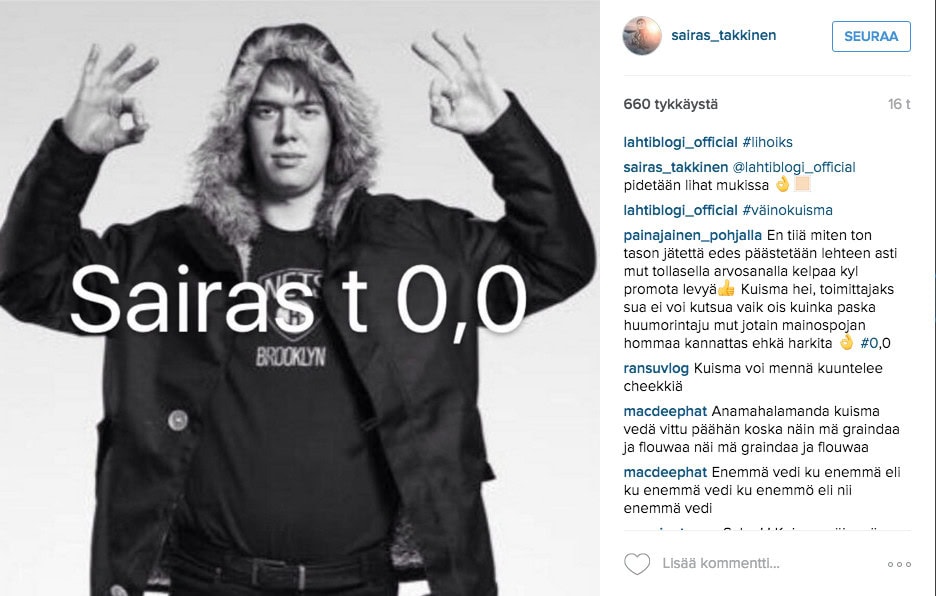Click the @lahtiblogi_official mention
Image resolution: width=936 pixels, height=596 pixels.
tap(794, 167)
